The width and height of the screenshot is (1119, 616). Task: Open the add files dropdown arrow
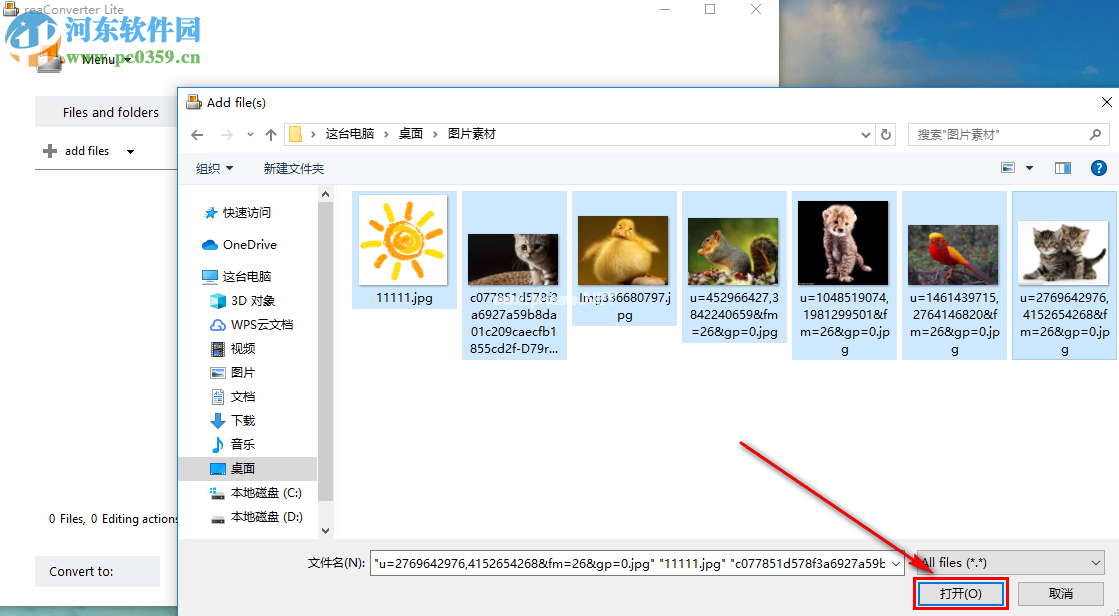(x=129, y=150)
